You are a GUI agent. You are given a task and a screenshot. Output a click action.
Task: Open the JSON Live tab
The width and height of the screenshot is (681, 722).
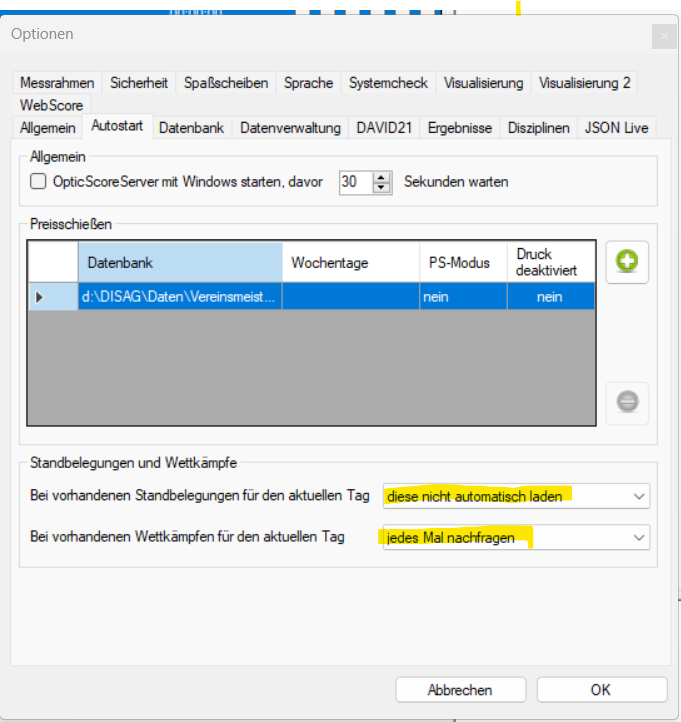616,127
